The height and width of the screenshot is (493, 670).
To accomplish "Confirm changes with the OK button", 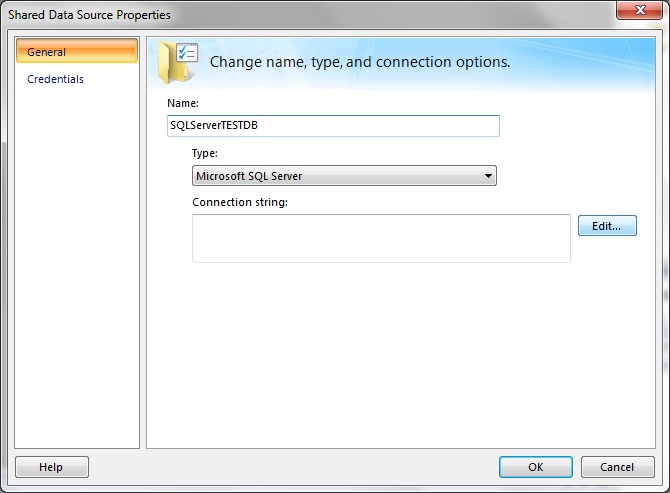I will pyautogui.click(x=536, y=467).
